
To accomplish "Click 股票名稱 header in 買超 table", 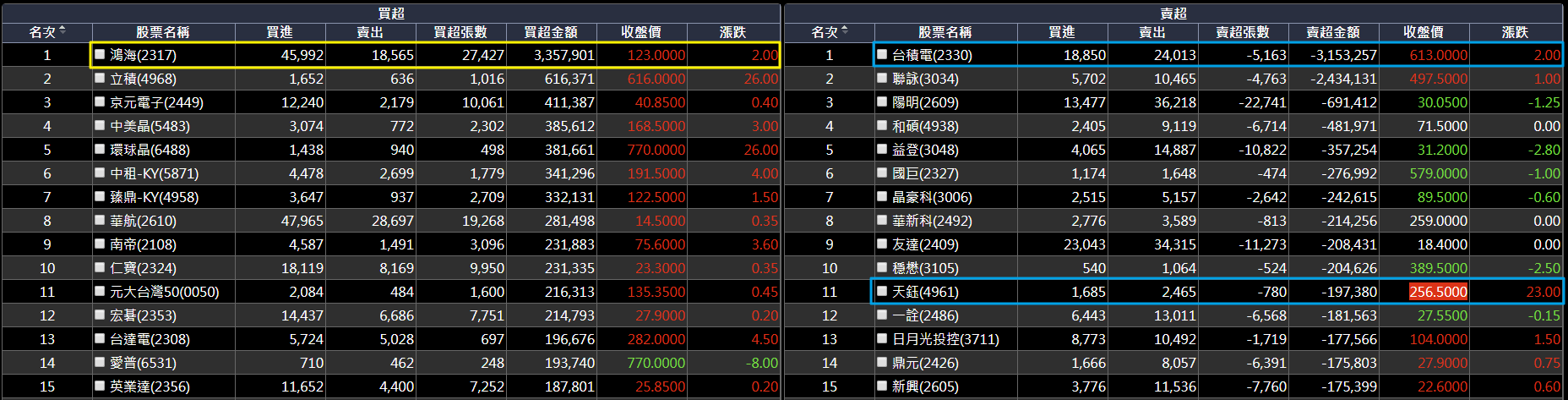I will [x=162, y=32].
